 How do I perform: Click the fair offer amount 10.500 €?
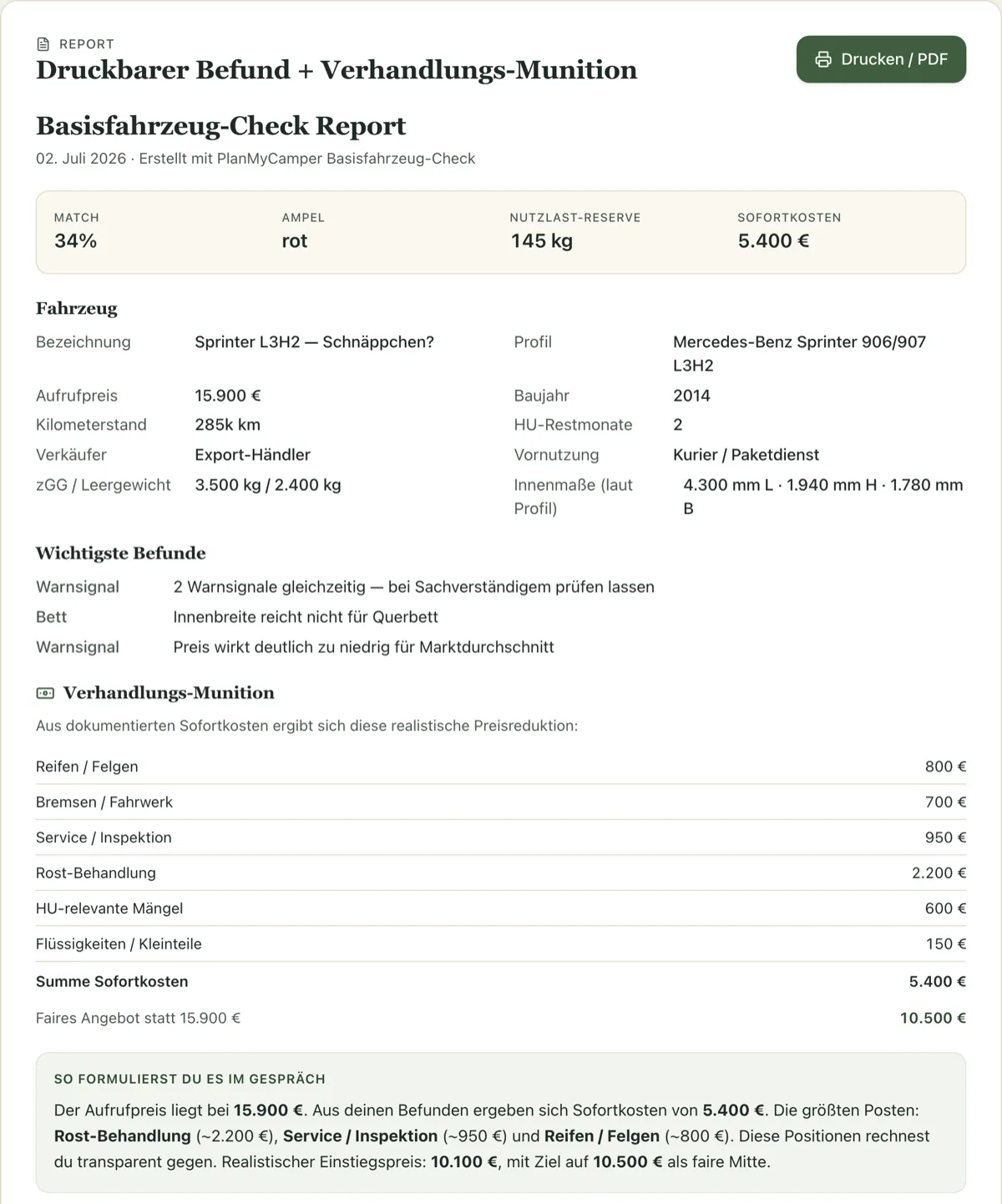coord(933,1019)
